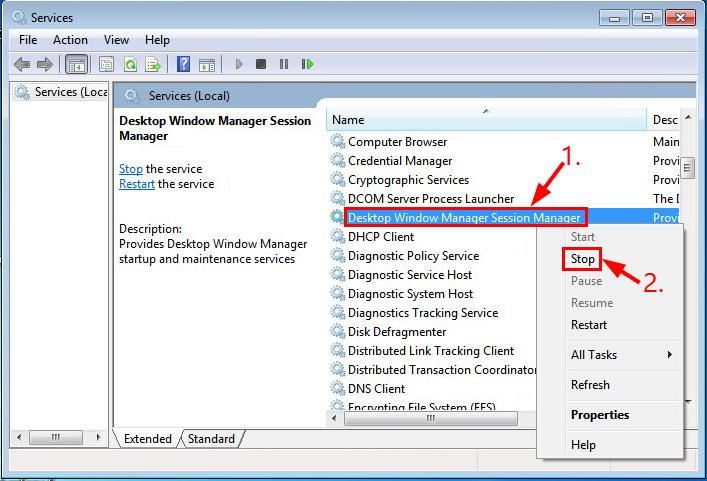Open Properties from the context menu
707x481 pixels.
599,415
